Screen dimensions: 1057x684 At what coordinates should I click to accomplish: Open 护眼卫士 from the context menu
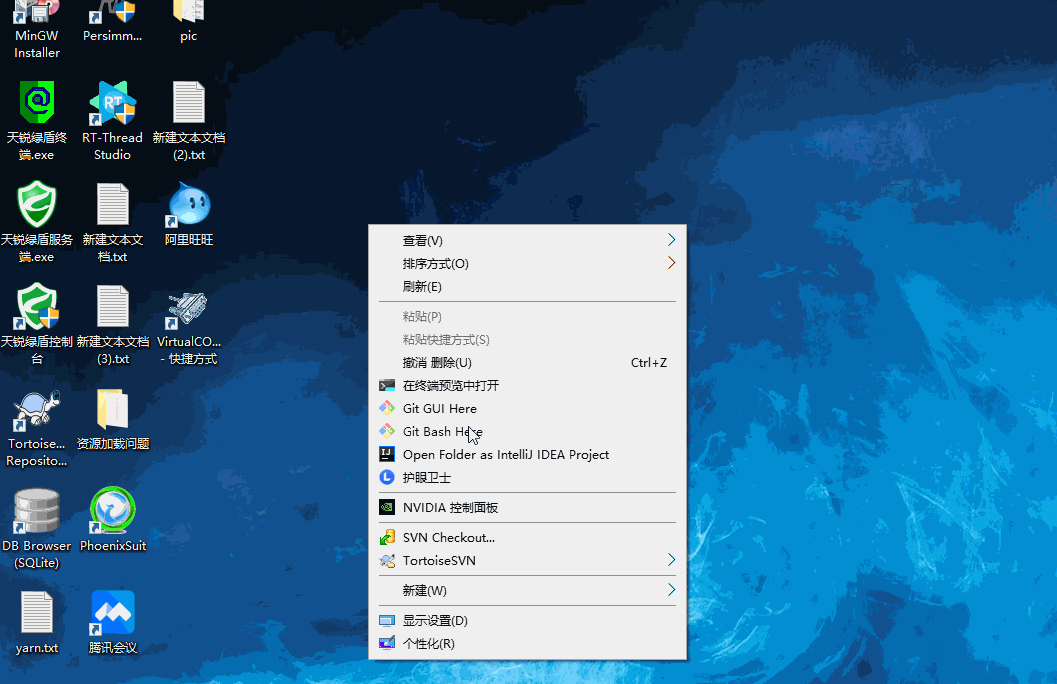(x=527, y=477)
